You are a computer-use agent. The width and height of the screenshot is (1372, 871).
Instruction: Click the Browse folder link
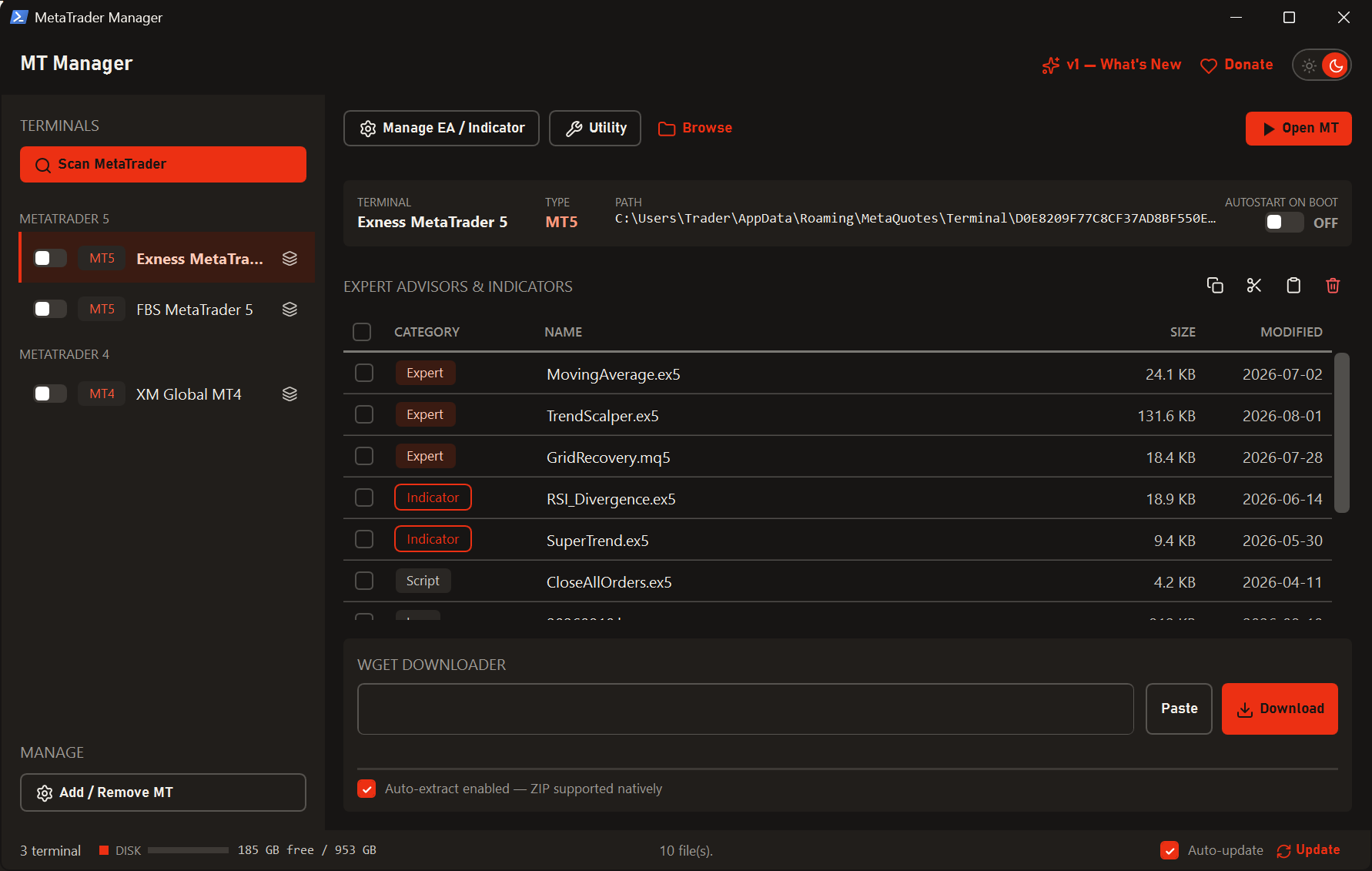coord(695,128)
